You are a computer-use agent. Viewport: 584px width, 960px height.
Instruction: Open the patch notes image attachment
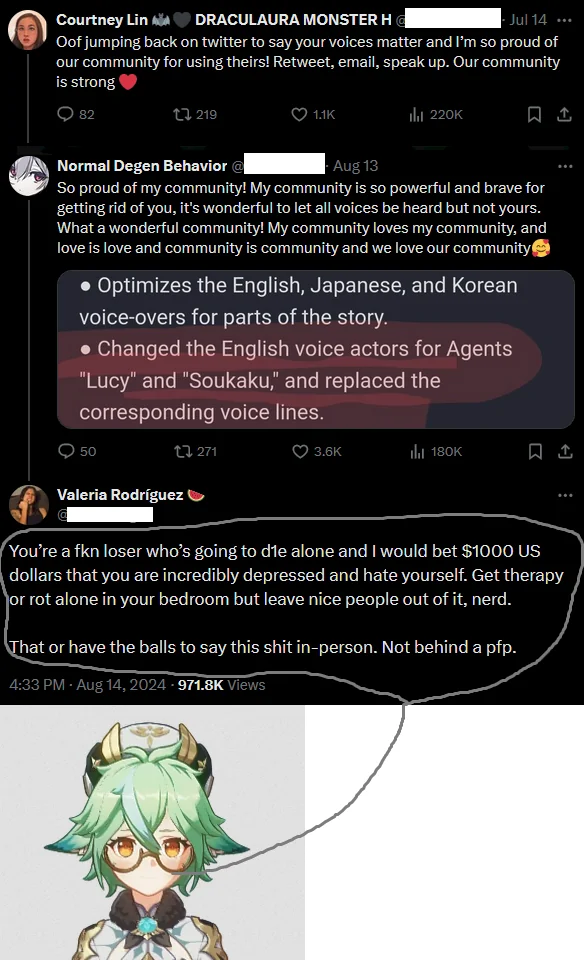(x=316, y=349)
